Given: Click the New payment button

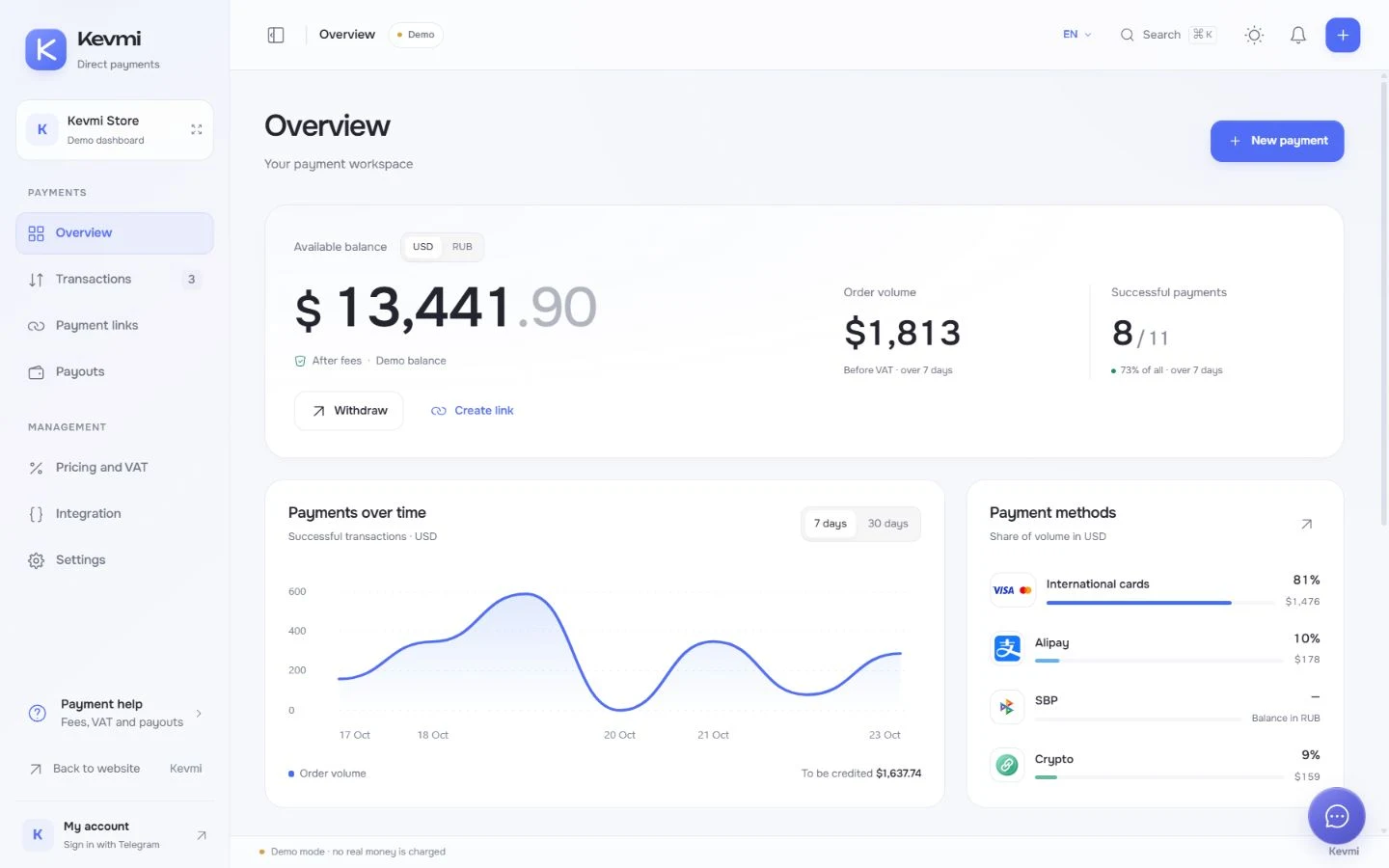Looking at the screenshot, I should (1277, 141).
